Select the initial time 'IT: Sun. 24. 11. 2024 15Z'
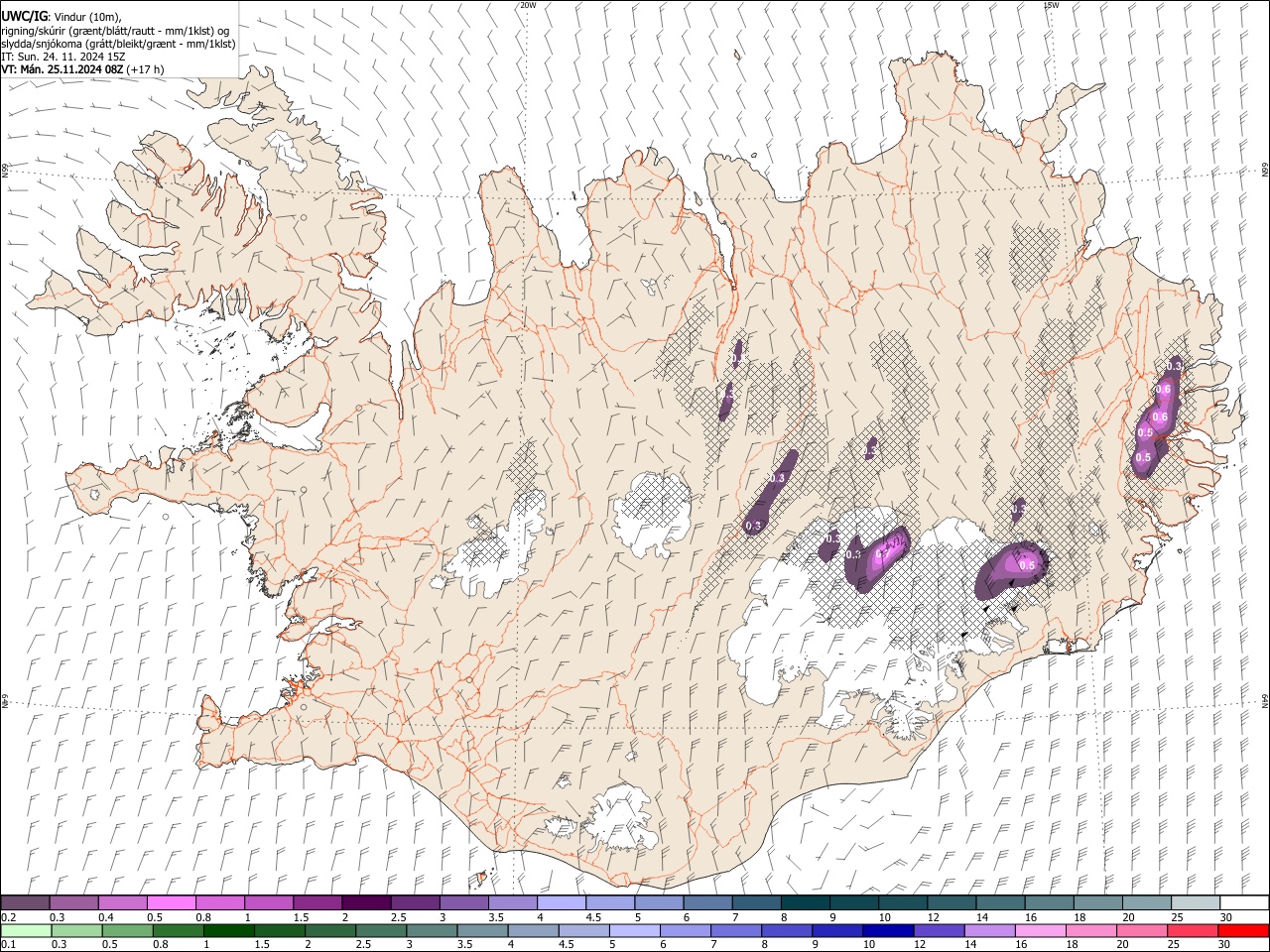The width and height of the screenshot is (1270, 952). pos(63,57)
